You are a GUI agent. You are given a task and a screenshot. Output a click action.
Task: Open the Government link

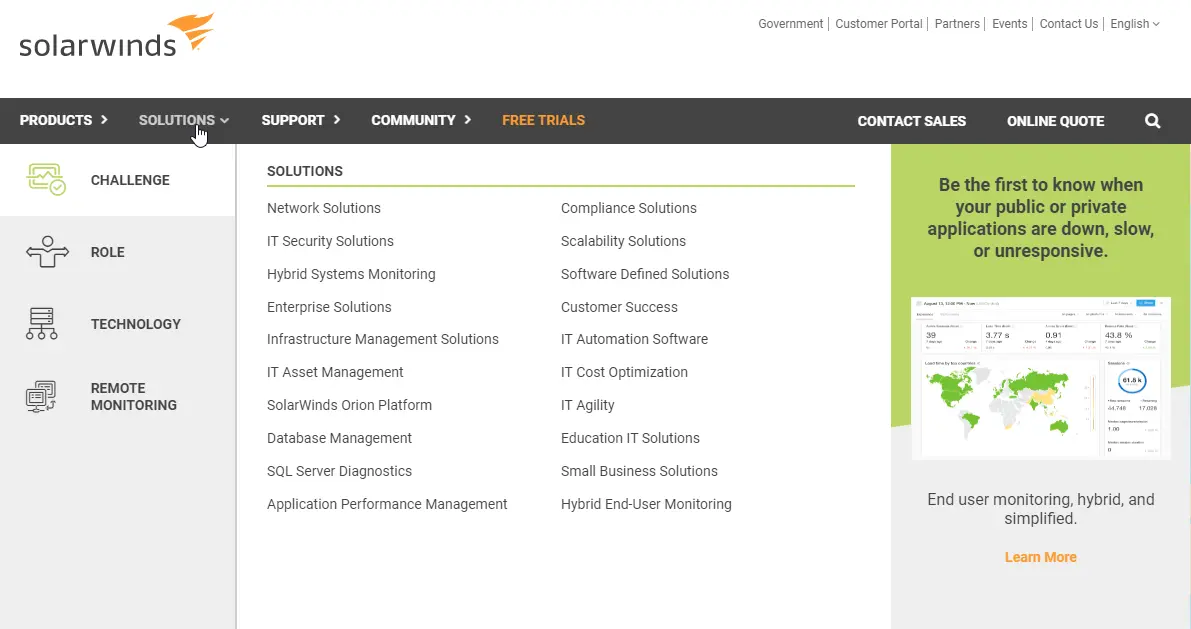[x=790, y=24]
